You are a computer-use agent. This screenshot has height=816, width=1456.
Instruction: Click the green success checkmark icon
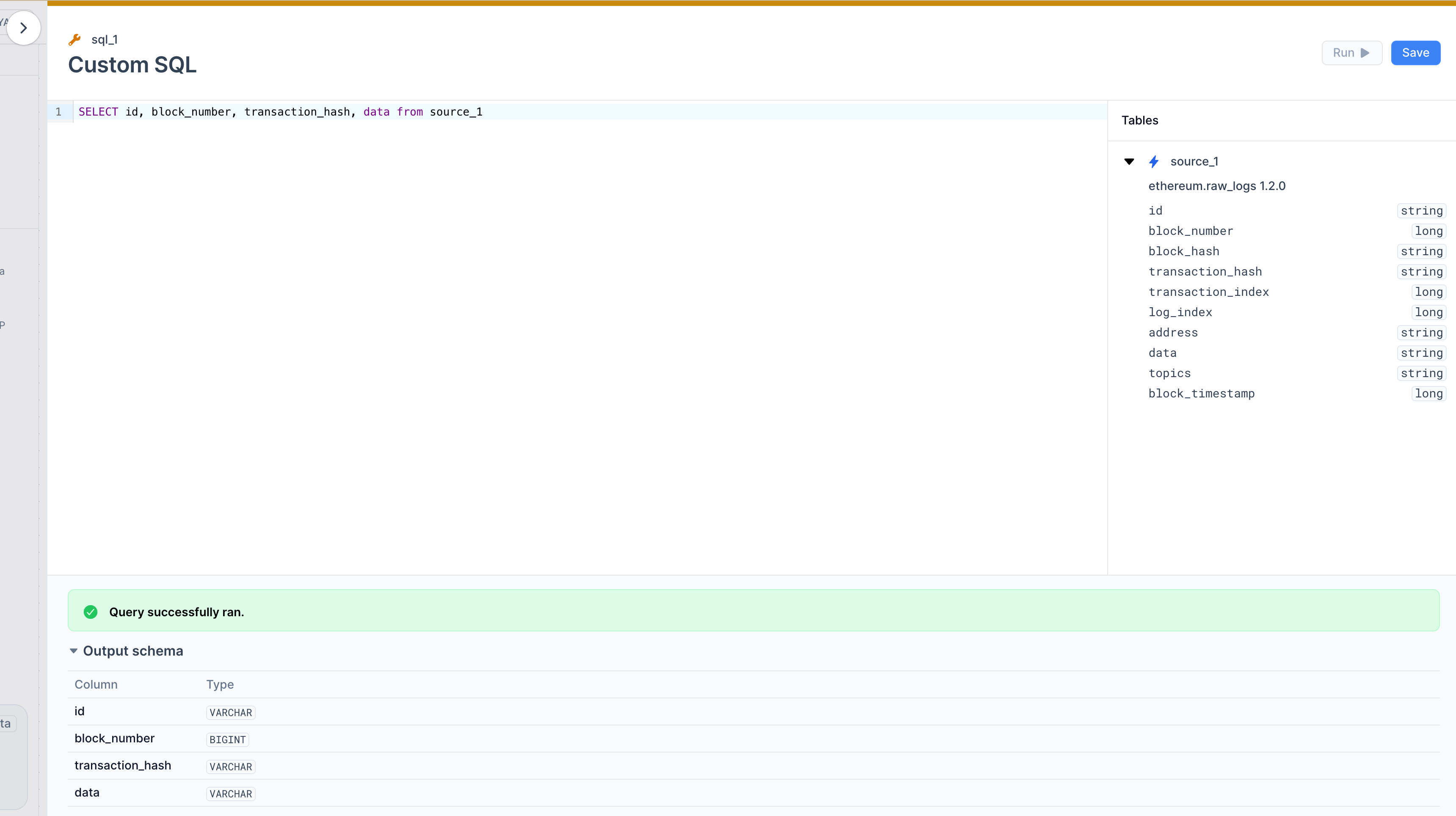tap(91, 612)
